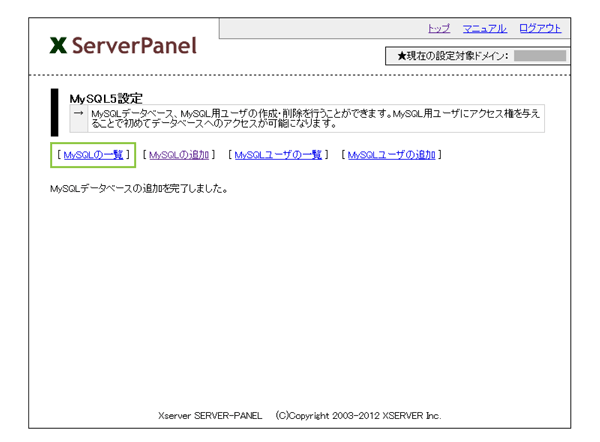Click the ★現在の設定対象ドメイン label
600x442 pixels.
(453, 56)
